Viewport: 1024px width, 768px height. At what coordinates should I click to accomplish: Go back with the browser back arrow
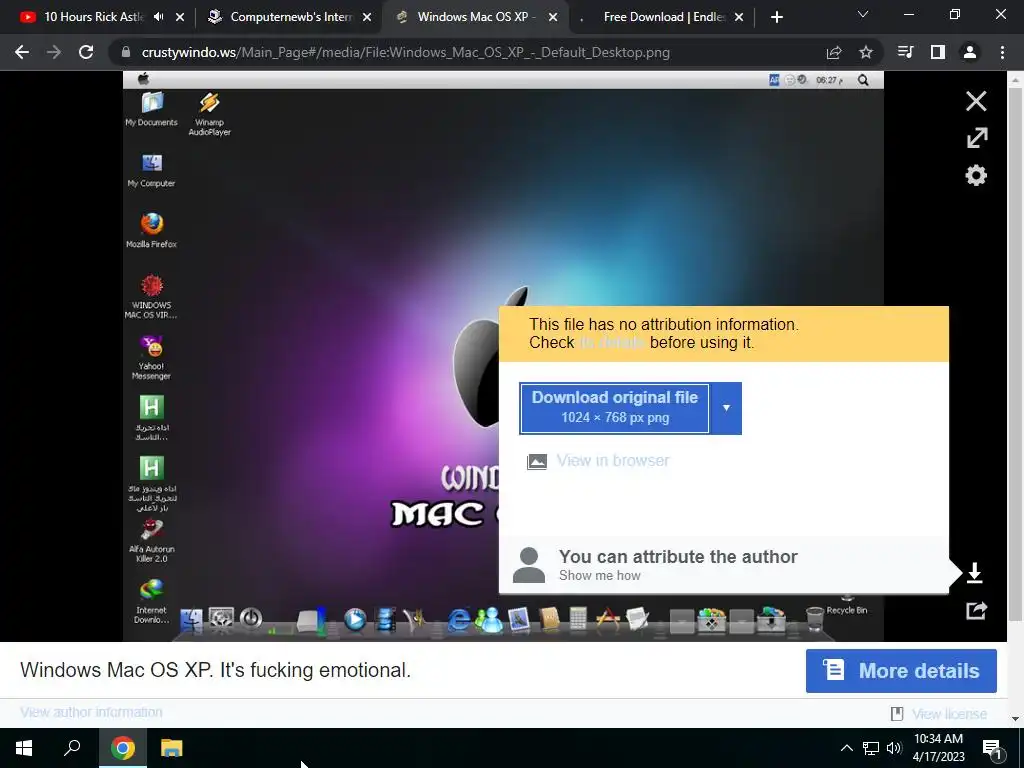22,52
